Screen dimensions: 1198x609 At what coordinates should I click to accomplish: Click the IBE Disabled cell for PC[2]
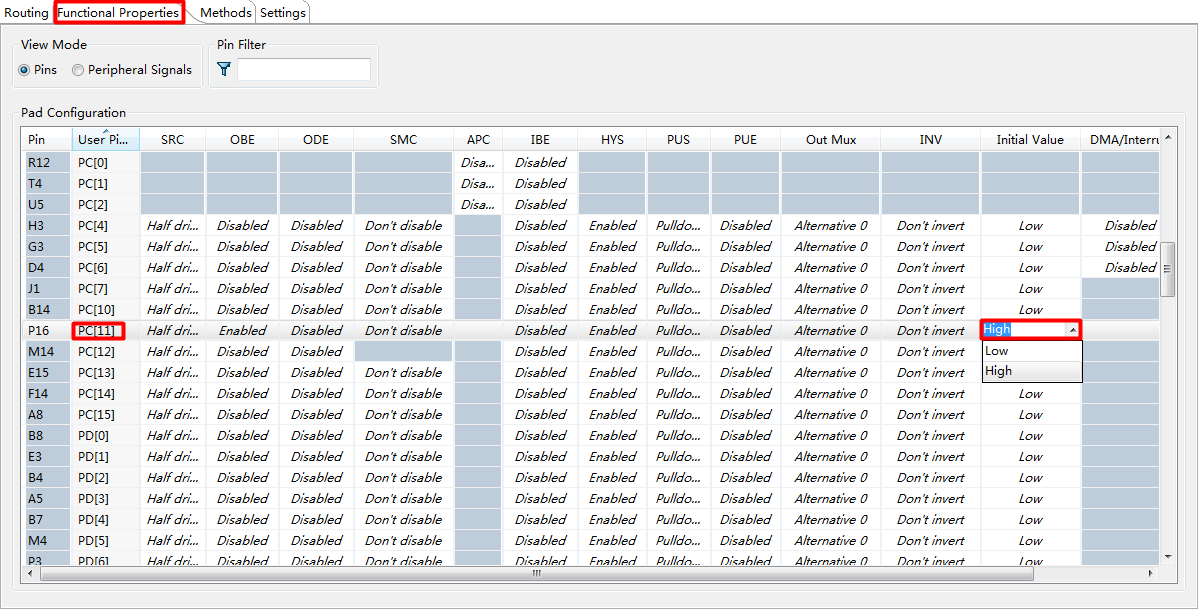[x=540, y=205]
